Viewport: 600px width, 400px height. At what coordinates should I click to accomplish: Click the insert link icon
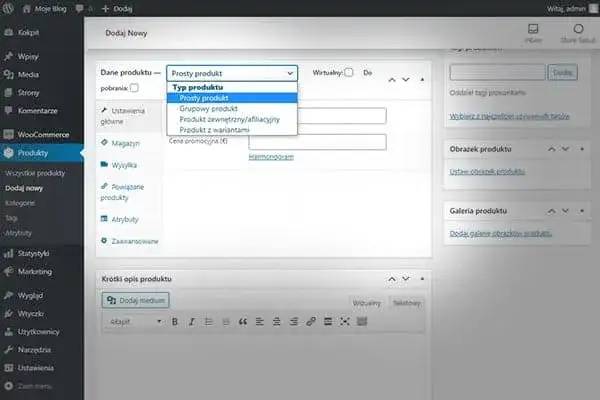pyautogui.click(x=311, y=322)
